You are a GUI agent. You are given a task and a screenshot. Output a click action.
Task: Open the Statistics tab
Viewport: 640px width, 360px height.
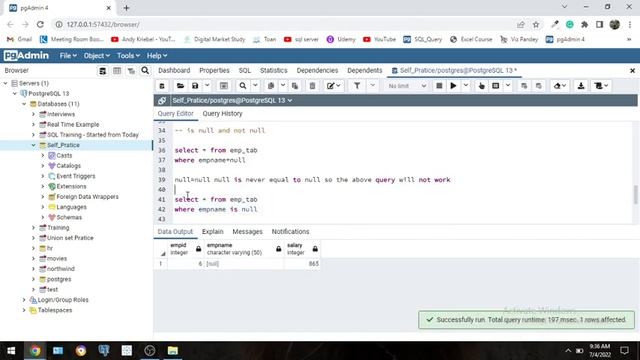point(273,70)
